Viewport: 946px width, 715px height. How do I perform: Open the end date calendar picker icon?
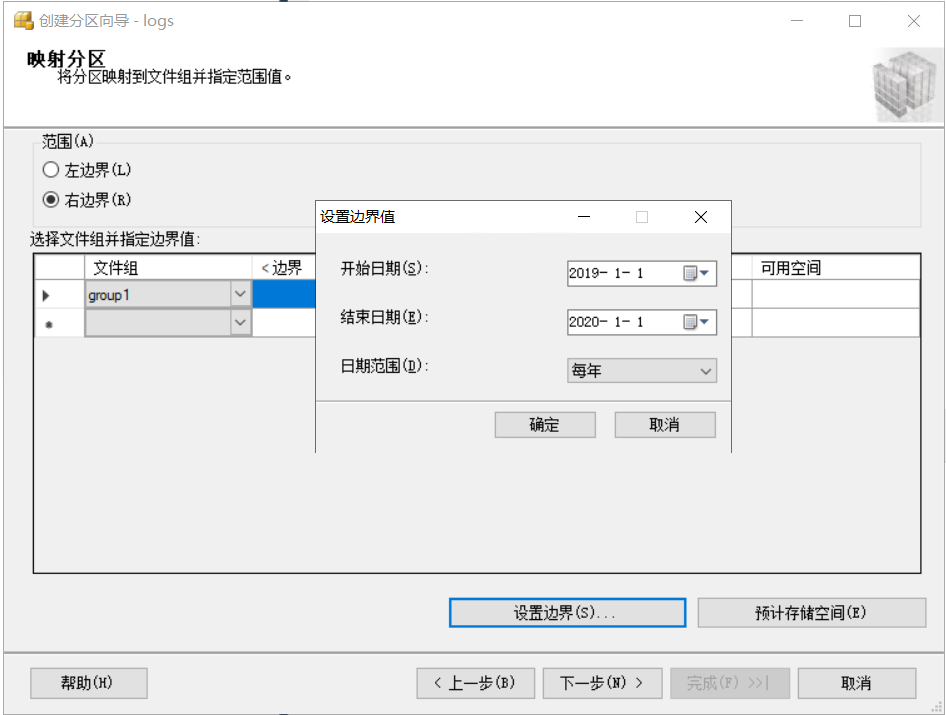coord(696,322)
